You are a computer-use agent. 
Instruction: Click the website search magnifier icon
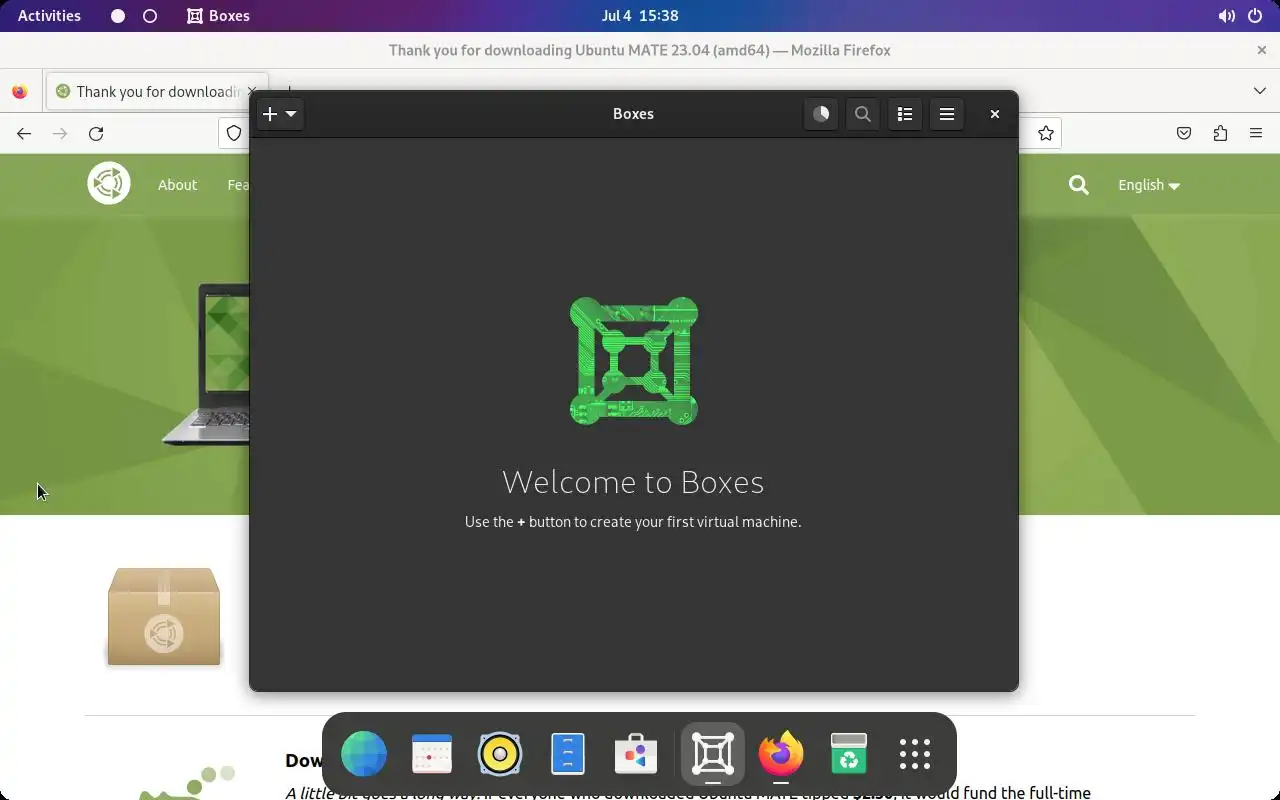1078,185
